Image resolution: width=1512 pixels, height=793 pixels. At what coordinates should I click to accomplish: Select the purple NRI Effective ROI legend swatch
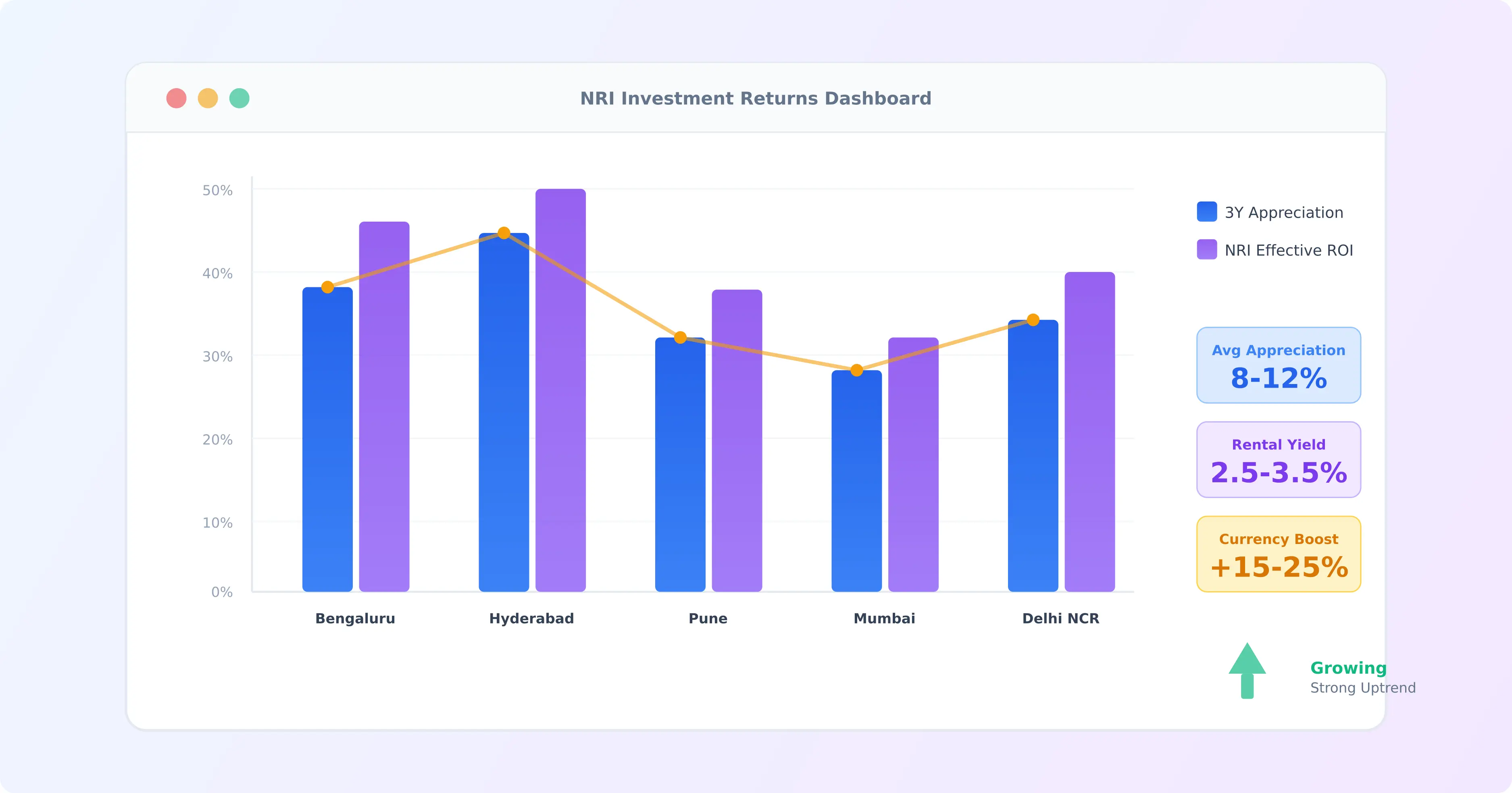coord(1206,250)
